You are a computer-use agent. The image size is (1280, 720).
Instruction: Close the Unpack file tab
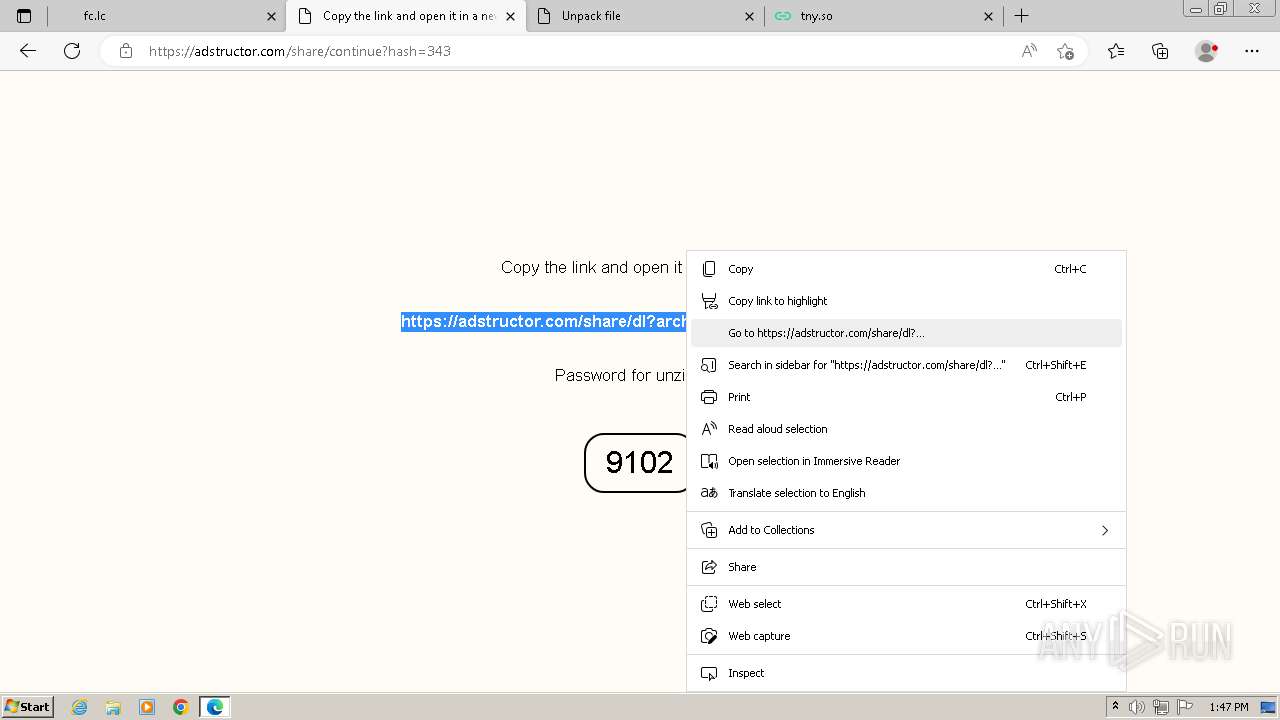[750, 16]
